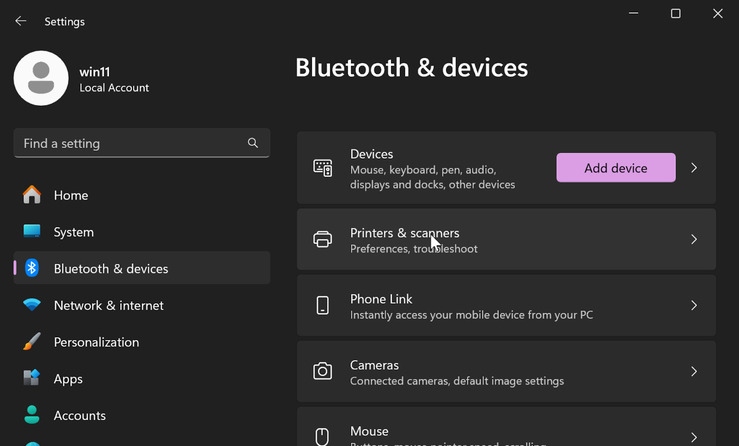The height and width of the screenshot is (446, 739).
Task: Open Personalization category
Action: [x=141, y=342]
